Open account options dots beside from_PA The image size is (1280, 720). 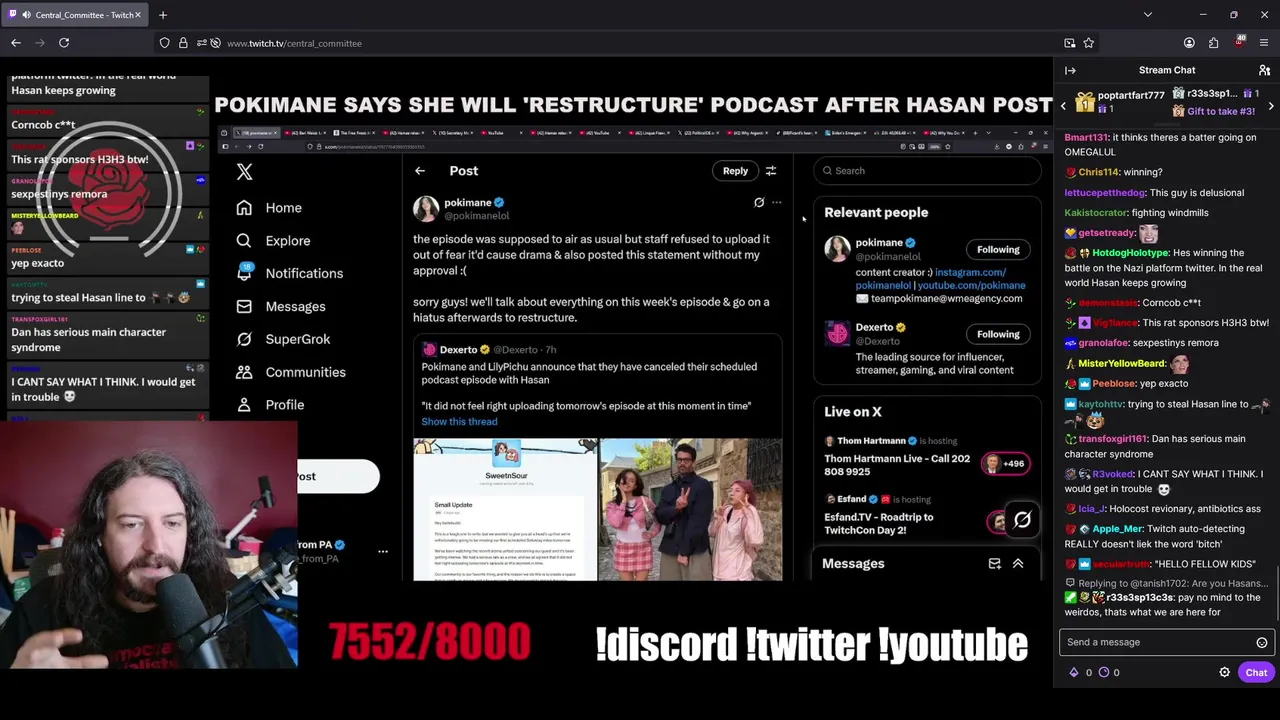click(382, 552)
